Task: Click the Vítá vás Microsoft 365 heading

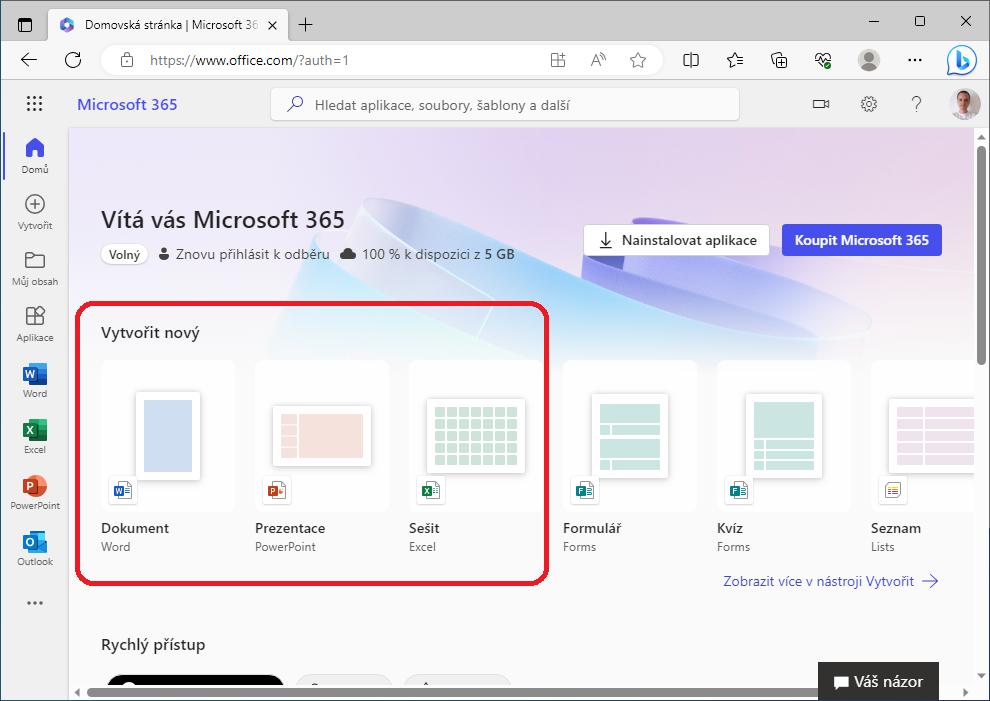Action: 223,220
